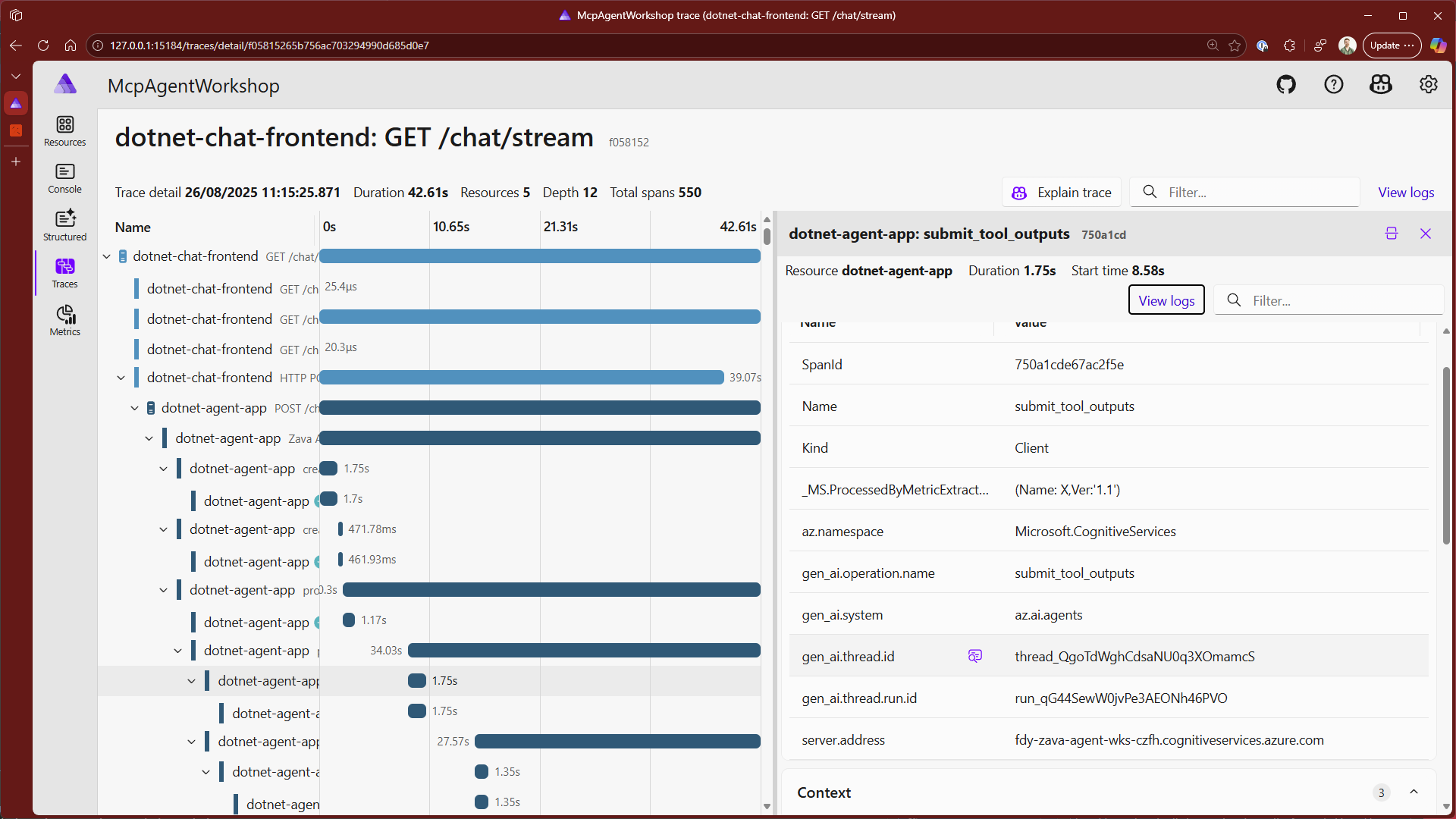1456x819 pixels.
Task: Open the top-right View logs link
Action: coord(1405,193)
